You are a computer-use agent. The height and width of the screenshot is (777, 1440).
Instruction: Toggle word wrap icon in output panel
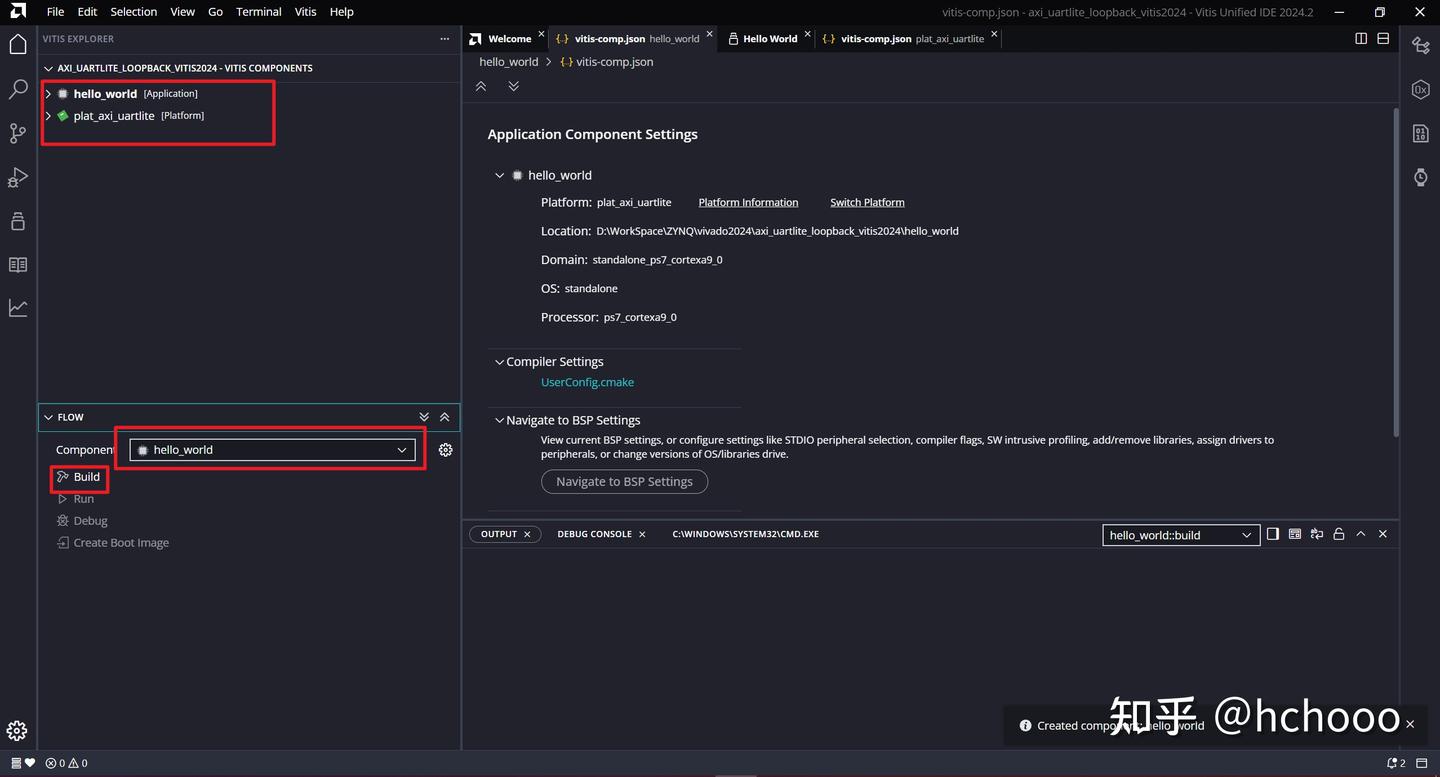pos(1317,534)
